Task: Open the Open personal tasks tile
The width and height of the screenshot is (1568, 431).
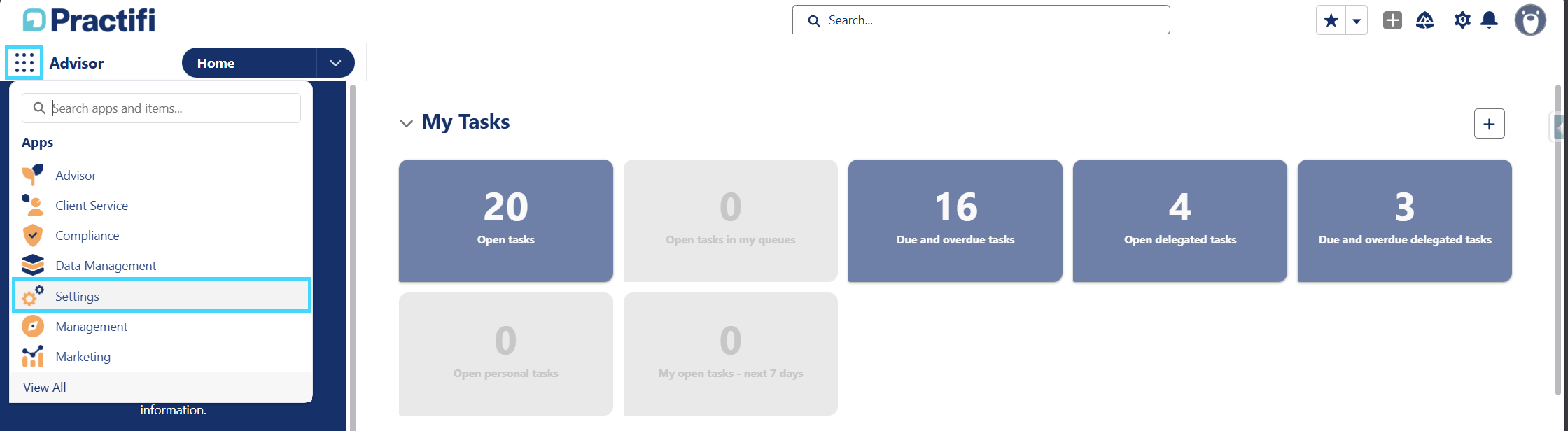Action: click(506, 354)
